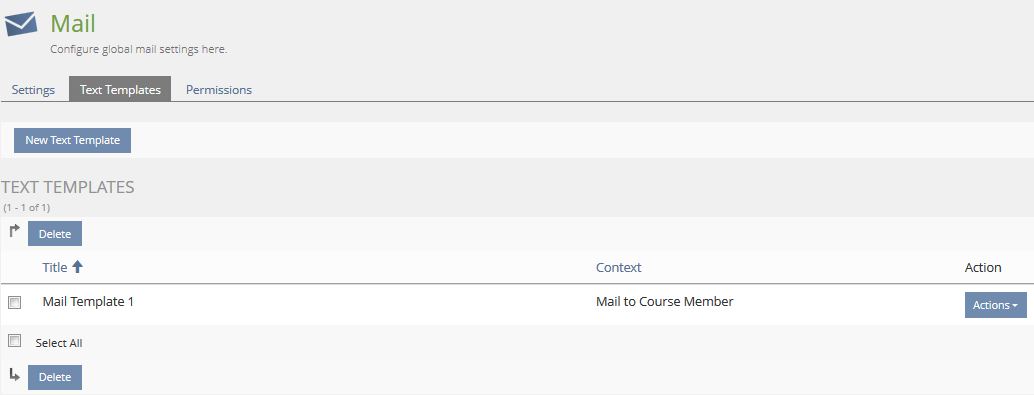Image resolution: width=1034 pixels, height=395 pixels.
Task: Open the Text Templates tab
Action: pyautogui.click(x=120, y=90)
